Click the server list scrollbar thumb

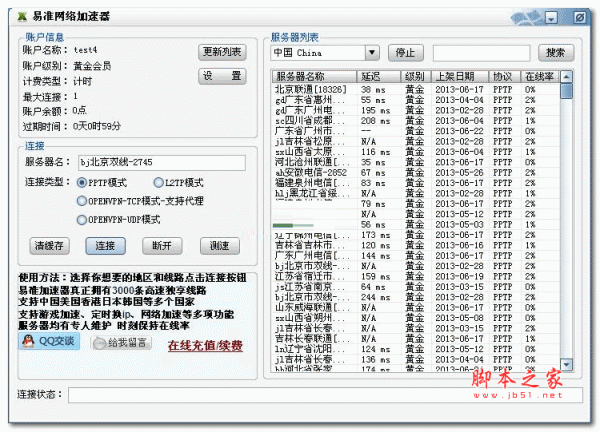coord(566,91)
